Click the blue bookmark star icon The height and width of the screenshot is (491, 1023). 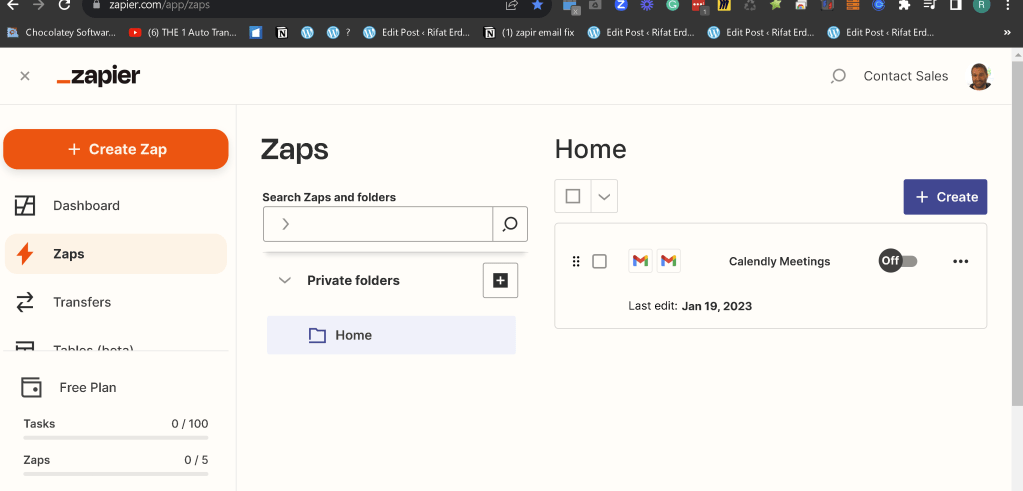click(x=538, y=5)
